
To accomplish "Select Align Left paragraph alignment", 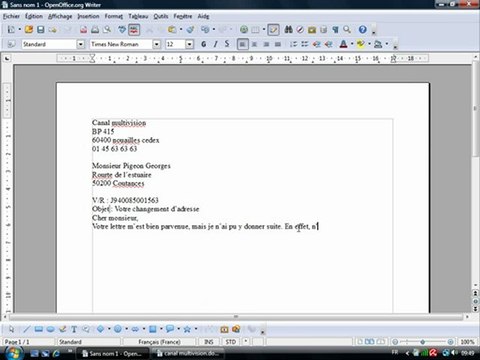I will tap(242, 44).
